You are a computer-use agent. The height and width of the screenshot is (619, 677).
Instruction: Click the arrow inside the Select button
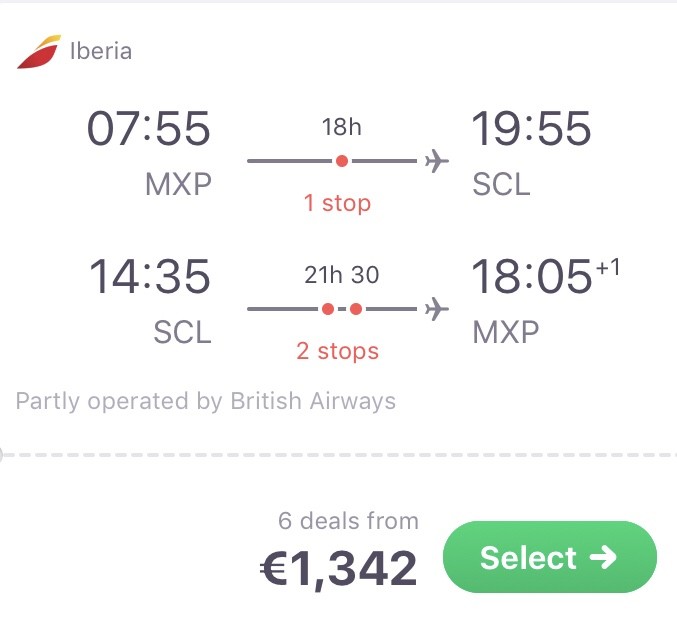603,557
